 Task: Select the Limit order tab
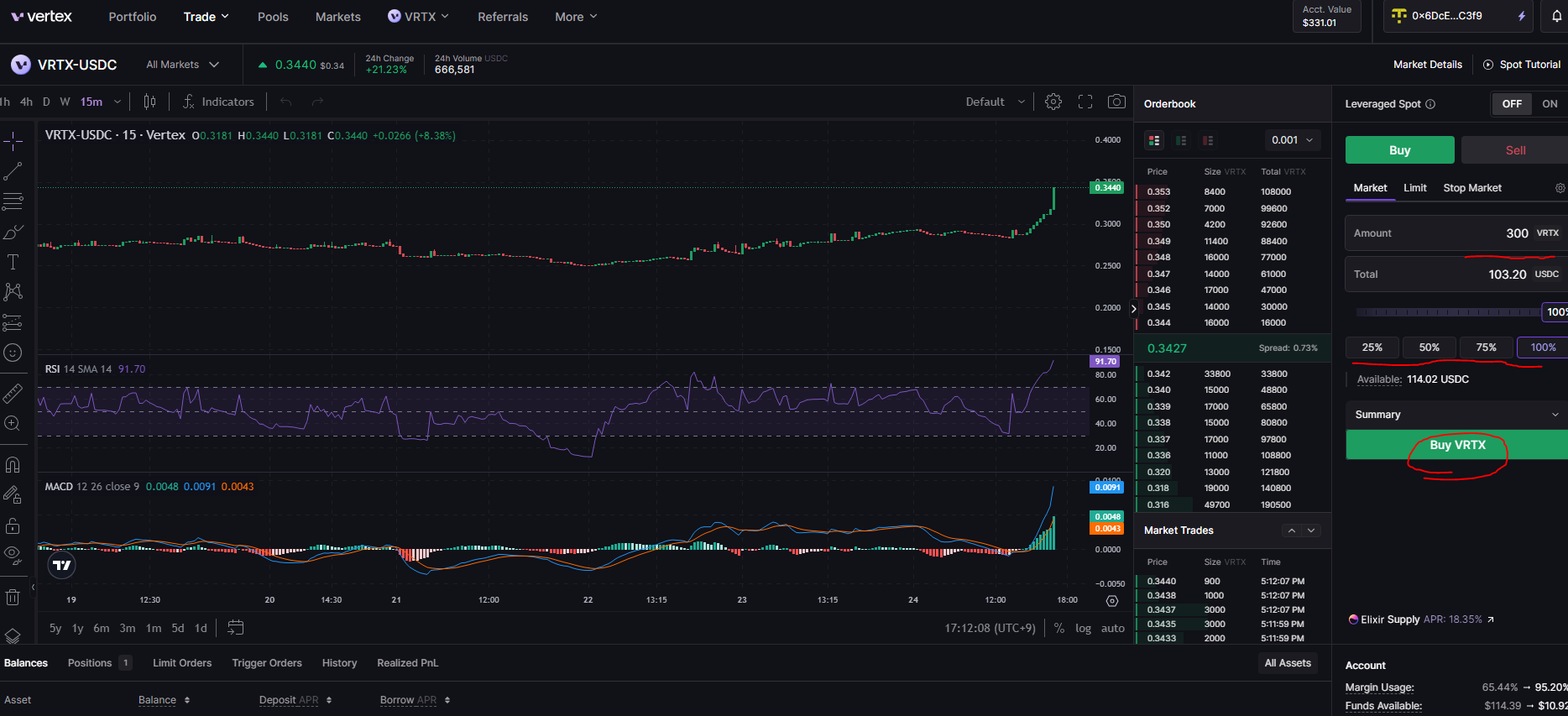coord(1415,188)
